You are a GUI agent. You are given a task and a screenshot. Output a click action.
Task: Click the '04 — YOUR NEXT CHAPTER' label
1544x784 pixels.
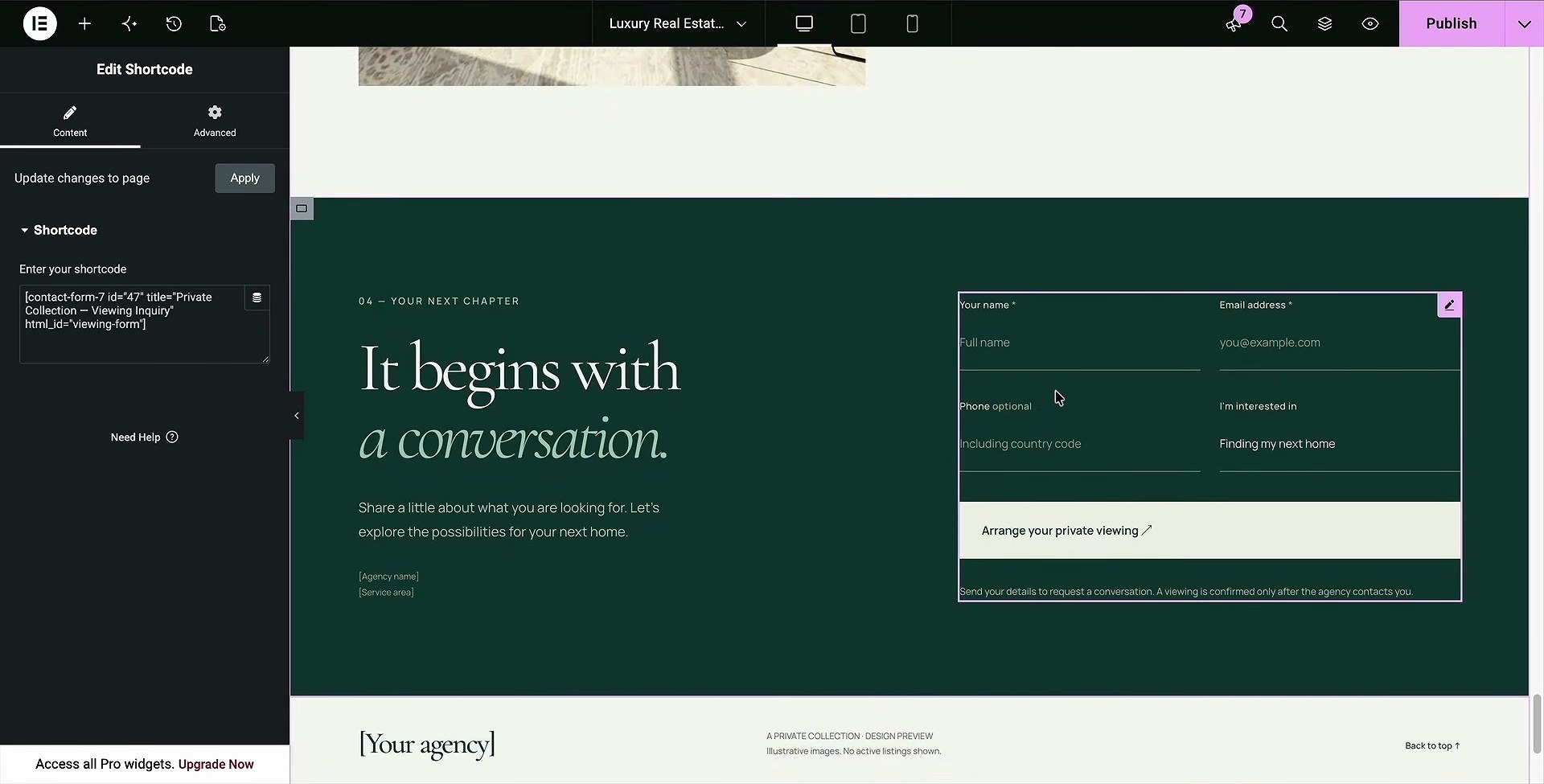pos(439,301)
